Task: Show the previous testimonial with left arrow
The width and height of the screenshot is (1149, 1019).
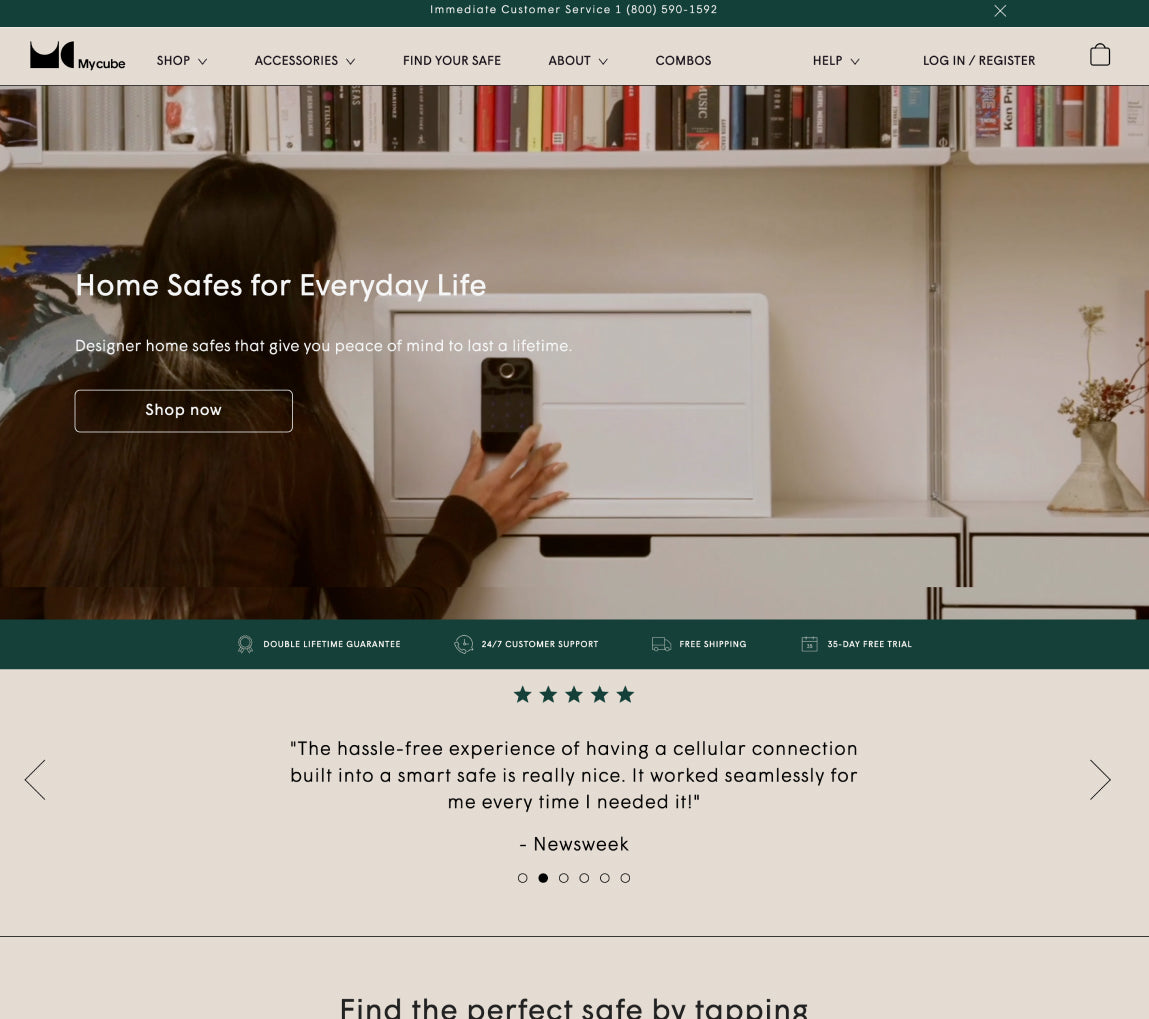Action: [x=35, y=779]
